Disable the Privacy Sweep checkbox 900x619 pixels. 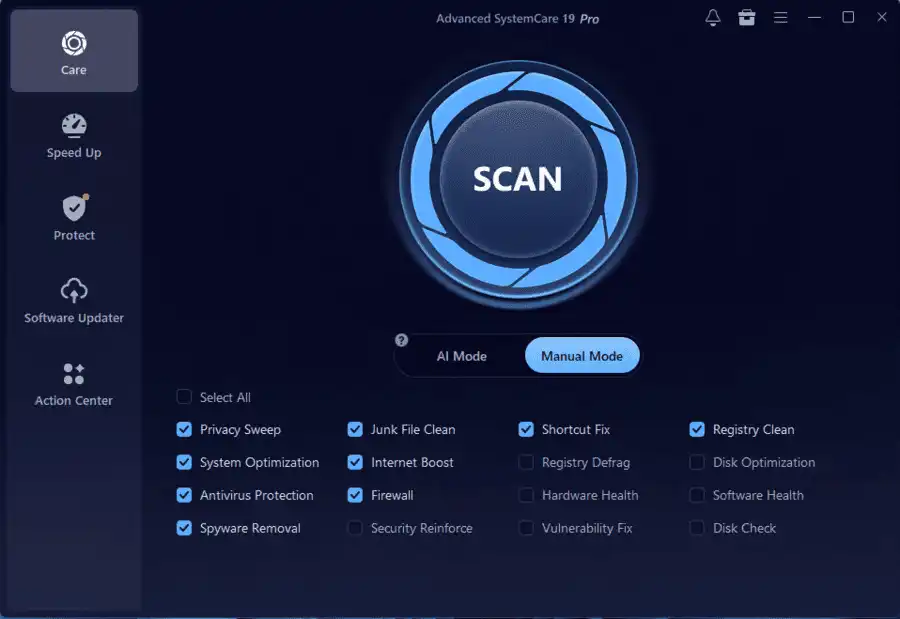pos(184,429)
